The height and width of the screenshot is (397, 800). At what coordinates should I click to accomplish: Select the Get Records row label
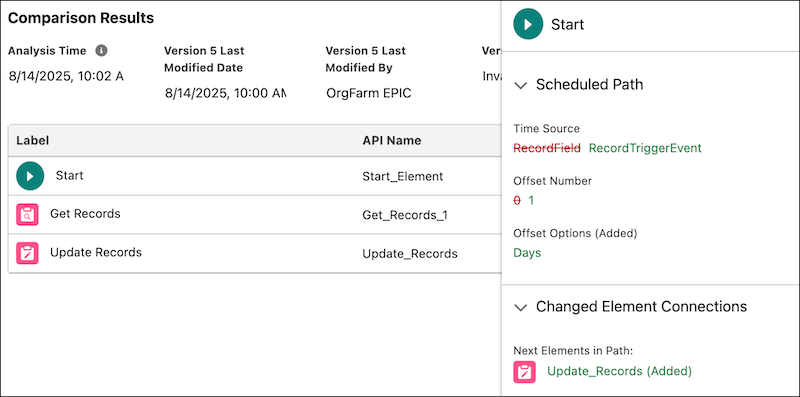click(x=85, y=214)
